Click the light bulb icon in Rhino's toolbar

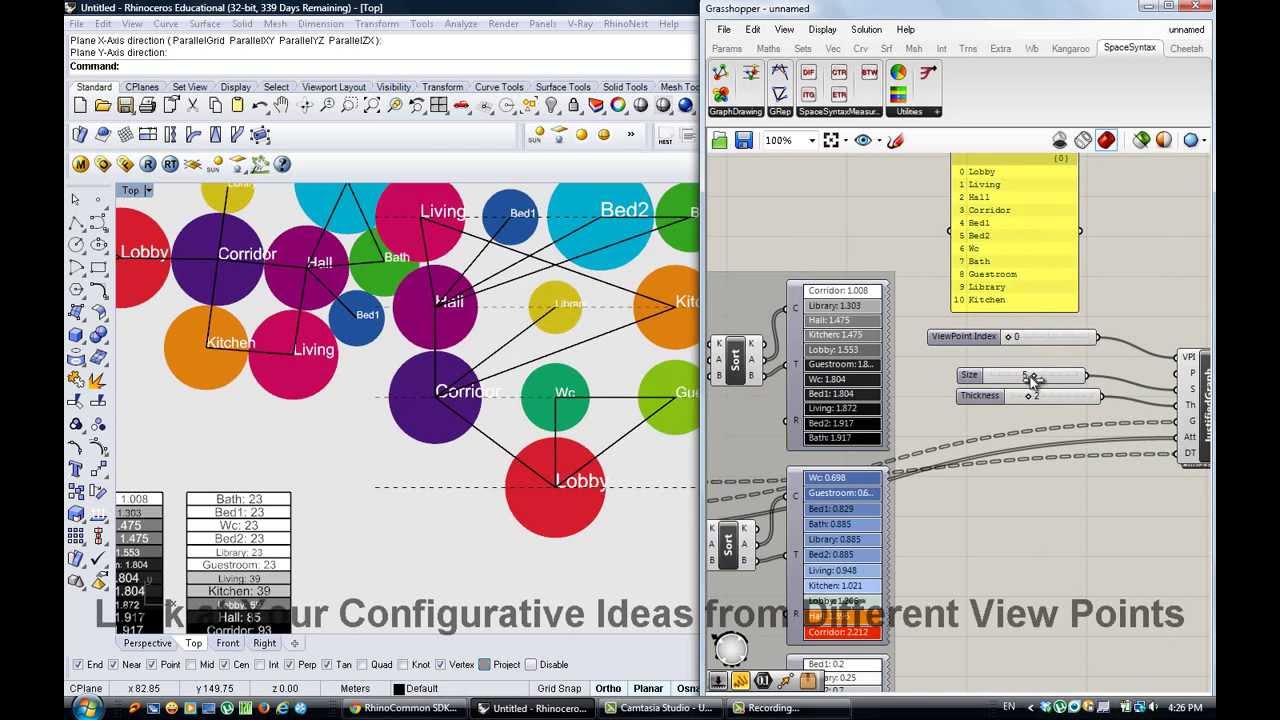coord(551,105)
